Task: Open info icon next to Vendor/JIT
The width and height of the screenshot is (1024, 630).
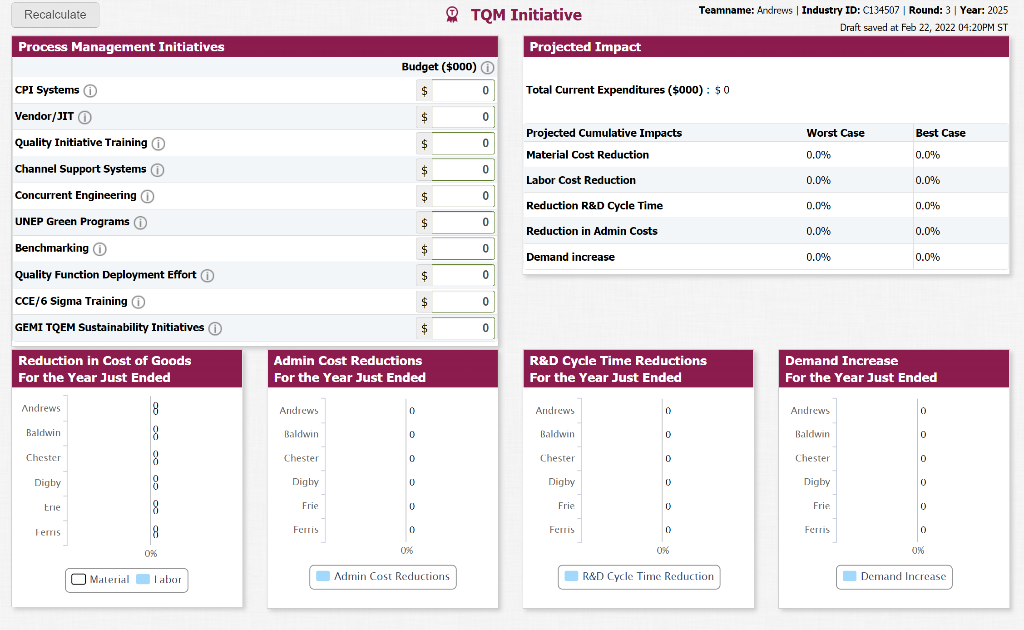Action: click(x=85, y=118)
